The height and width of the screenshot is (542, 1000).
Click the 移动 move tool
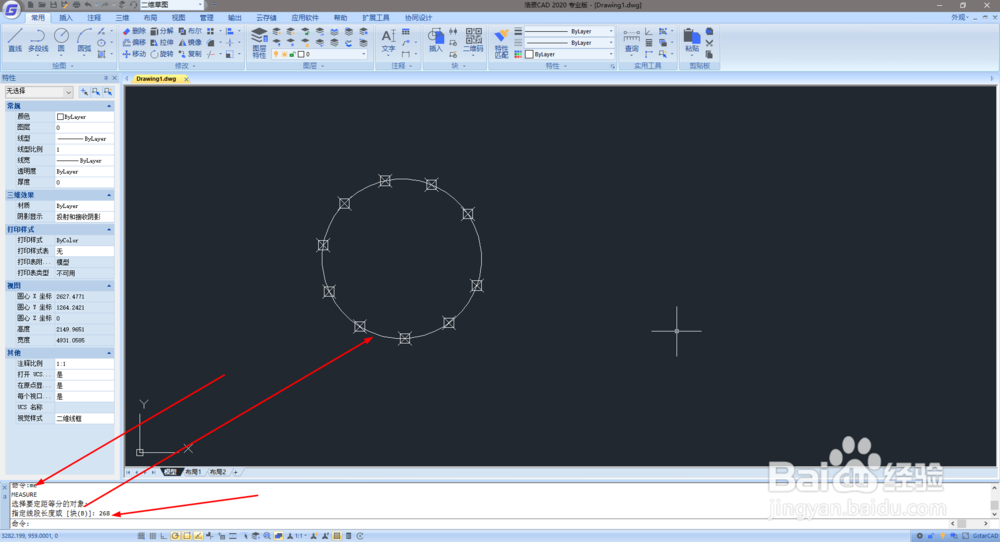(x=134, y=54)
